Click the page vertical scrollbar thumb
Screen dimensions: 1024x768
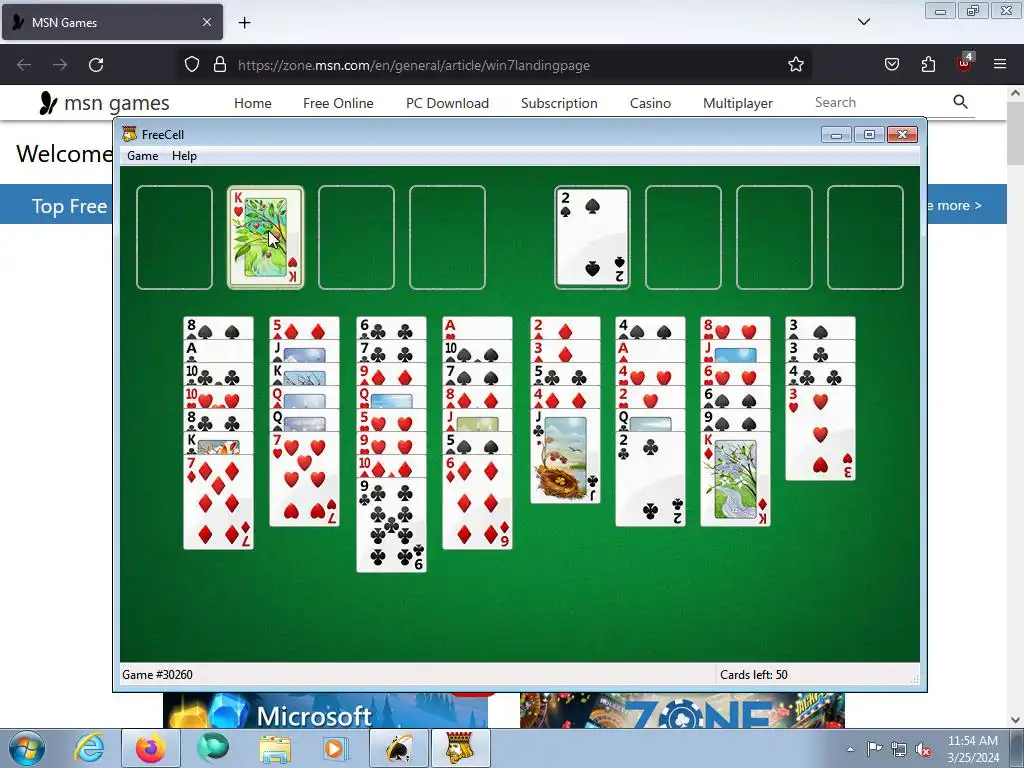pos(1015,134)
